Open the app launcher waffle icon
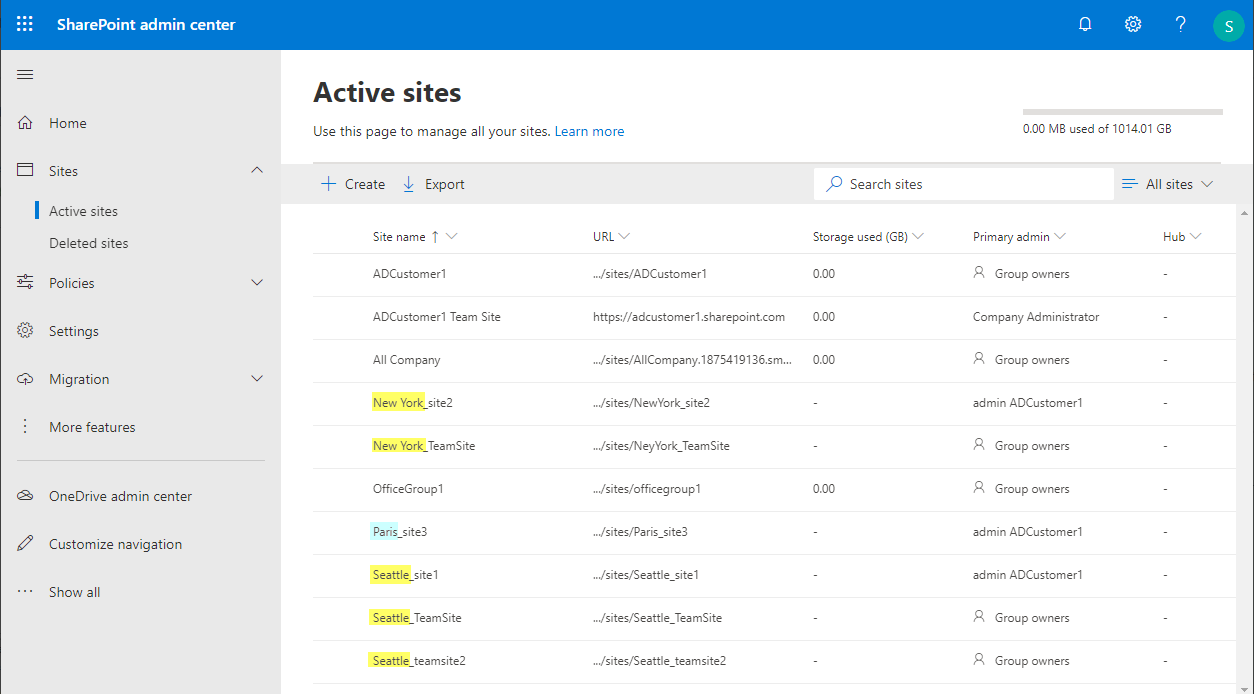Image resolution: width=1254 pixels, height=694 pixels. (25, 24)
